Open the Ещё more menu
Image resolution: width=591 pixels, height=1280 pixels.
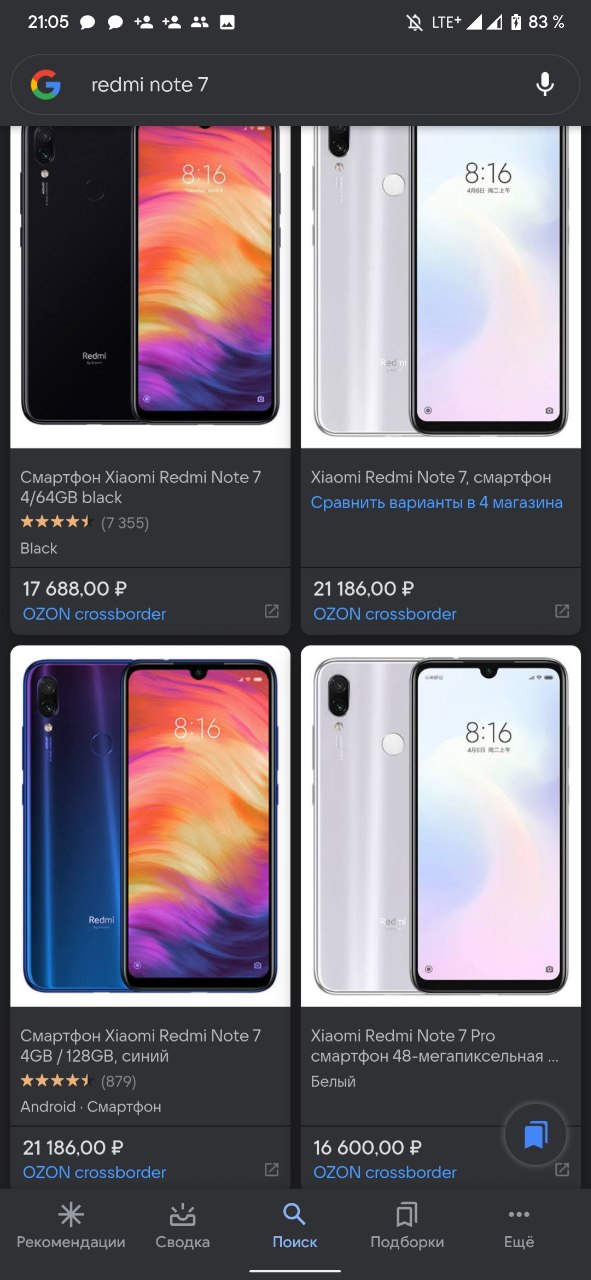tap(519, 1227)
